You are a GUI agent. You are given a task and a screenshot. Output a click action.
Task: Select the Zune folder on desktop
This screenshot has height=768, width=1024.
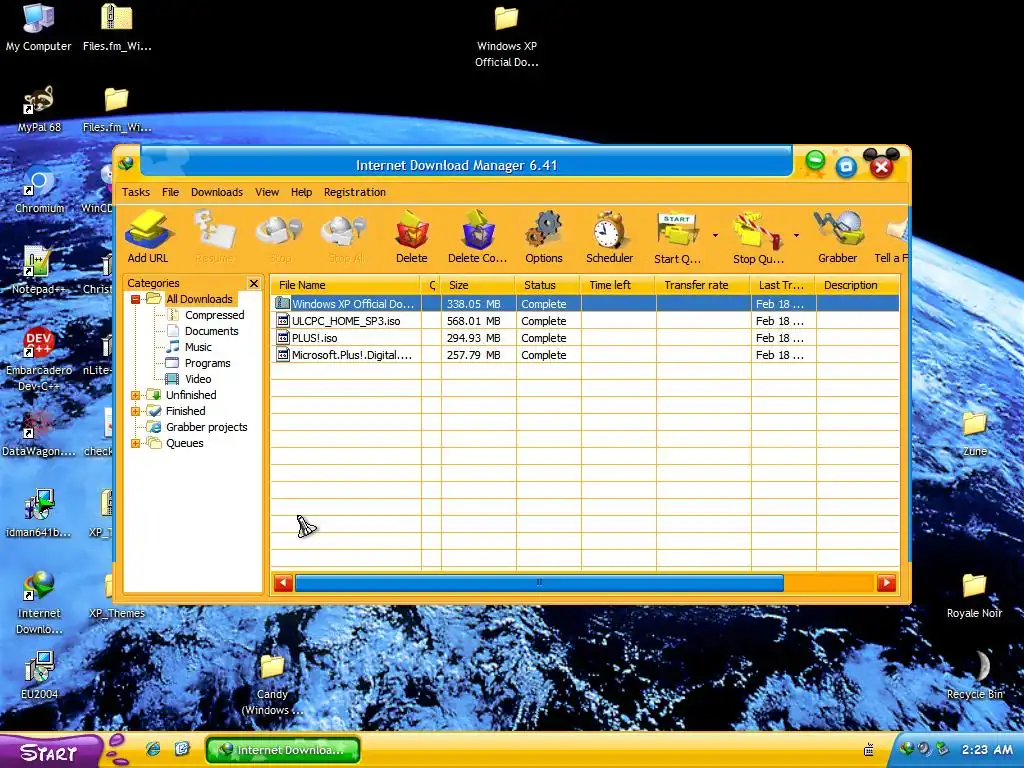pos(974,432)
